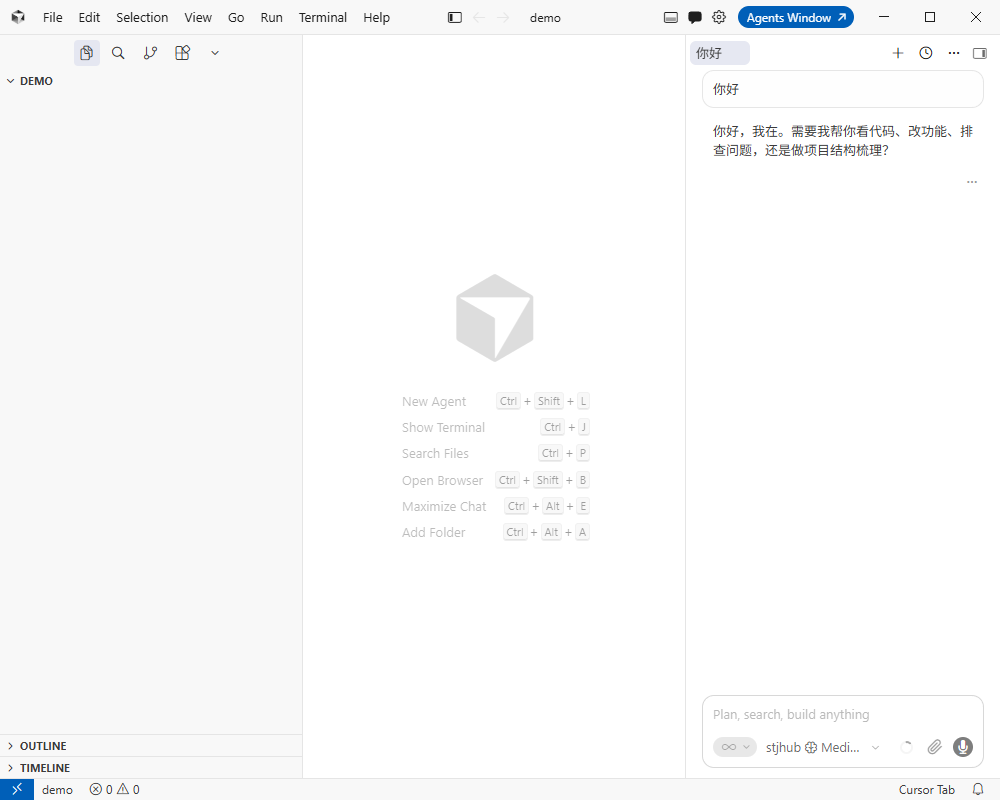
Task: Open the View menu
Action: 198,17
